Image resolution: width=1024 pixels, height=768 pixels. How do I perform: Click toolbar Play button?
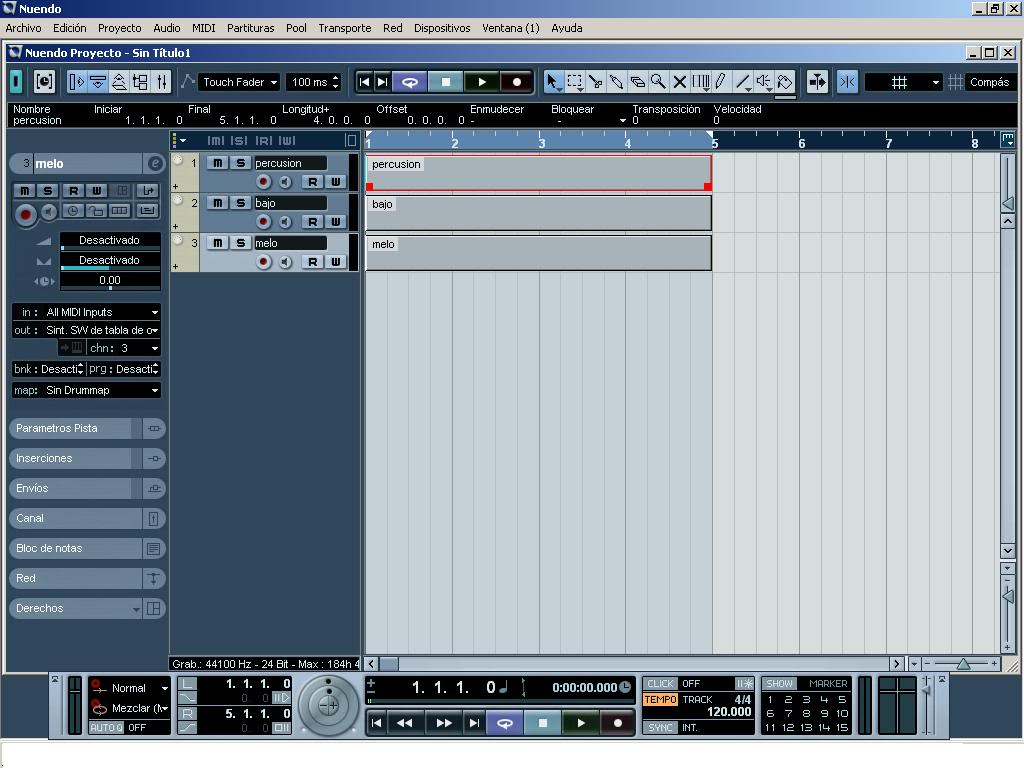[x=481, y=82]
